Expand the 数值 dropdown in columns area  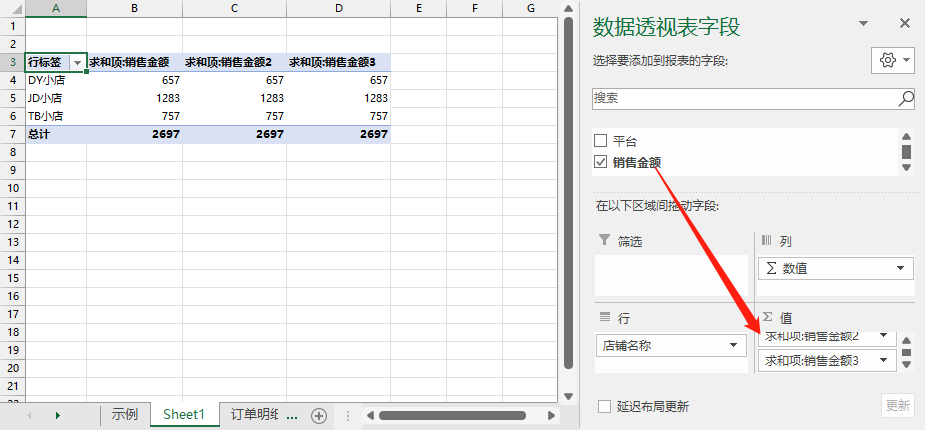[901, 268]
